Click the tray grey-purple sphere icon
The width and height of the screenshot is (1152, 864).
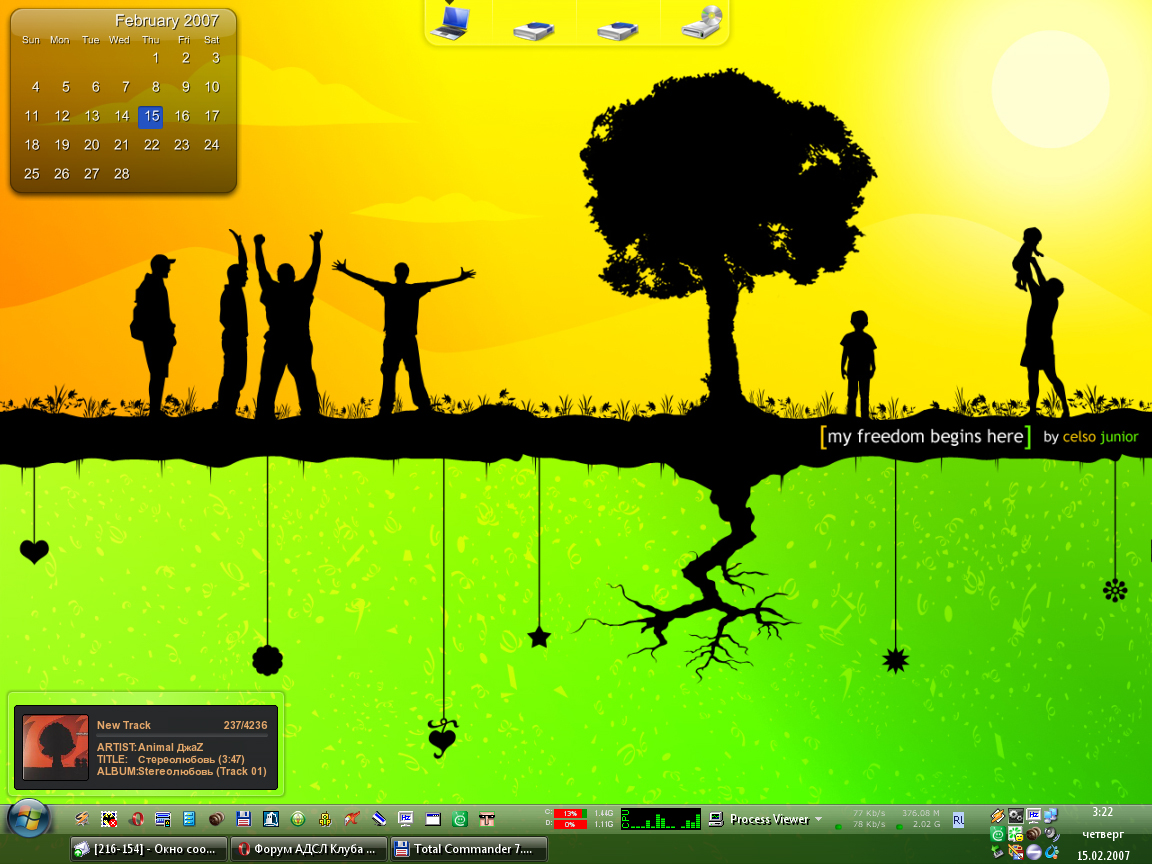(1033, 852)
